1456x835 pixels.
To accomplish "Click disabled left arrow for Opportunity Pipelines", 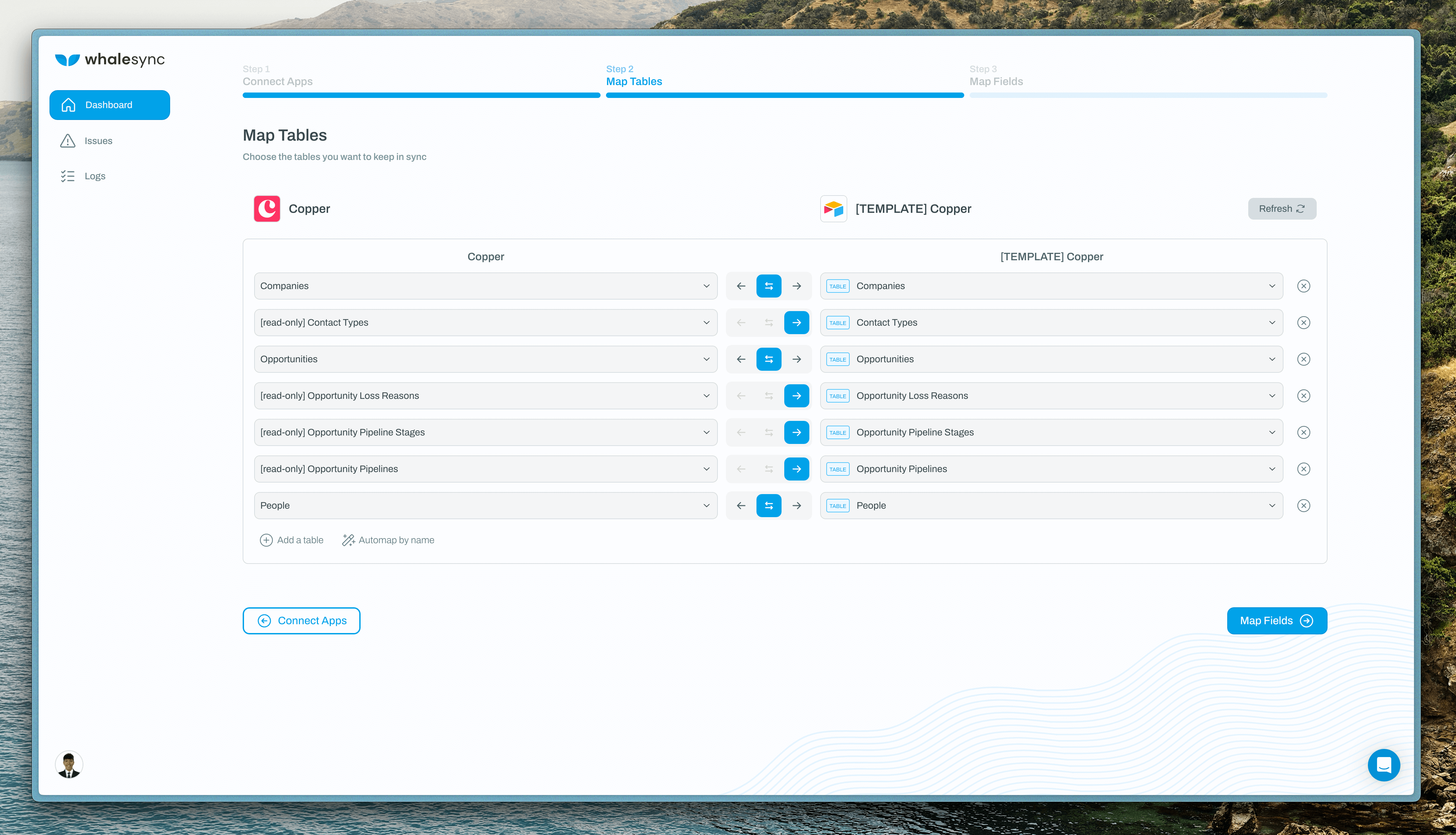I will tap(741, 469).
